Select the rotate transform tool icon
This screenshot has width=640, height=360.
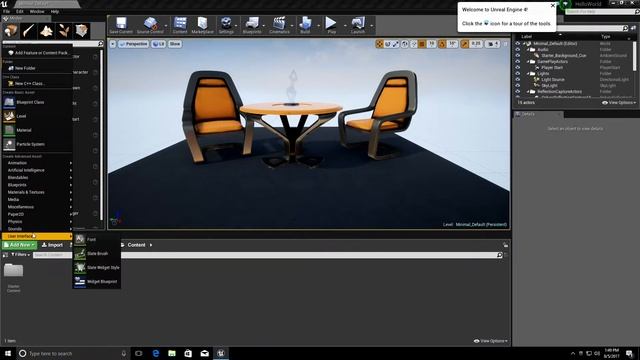(387, 44)
